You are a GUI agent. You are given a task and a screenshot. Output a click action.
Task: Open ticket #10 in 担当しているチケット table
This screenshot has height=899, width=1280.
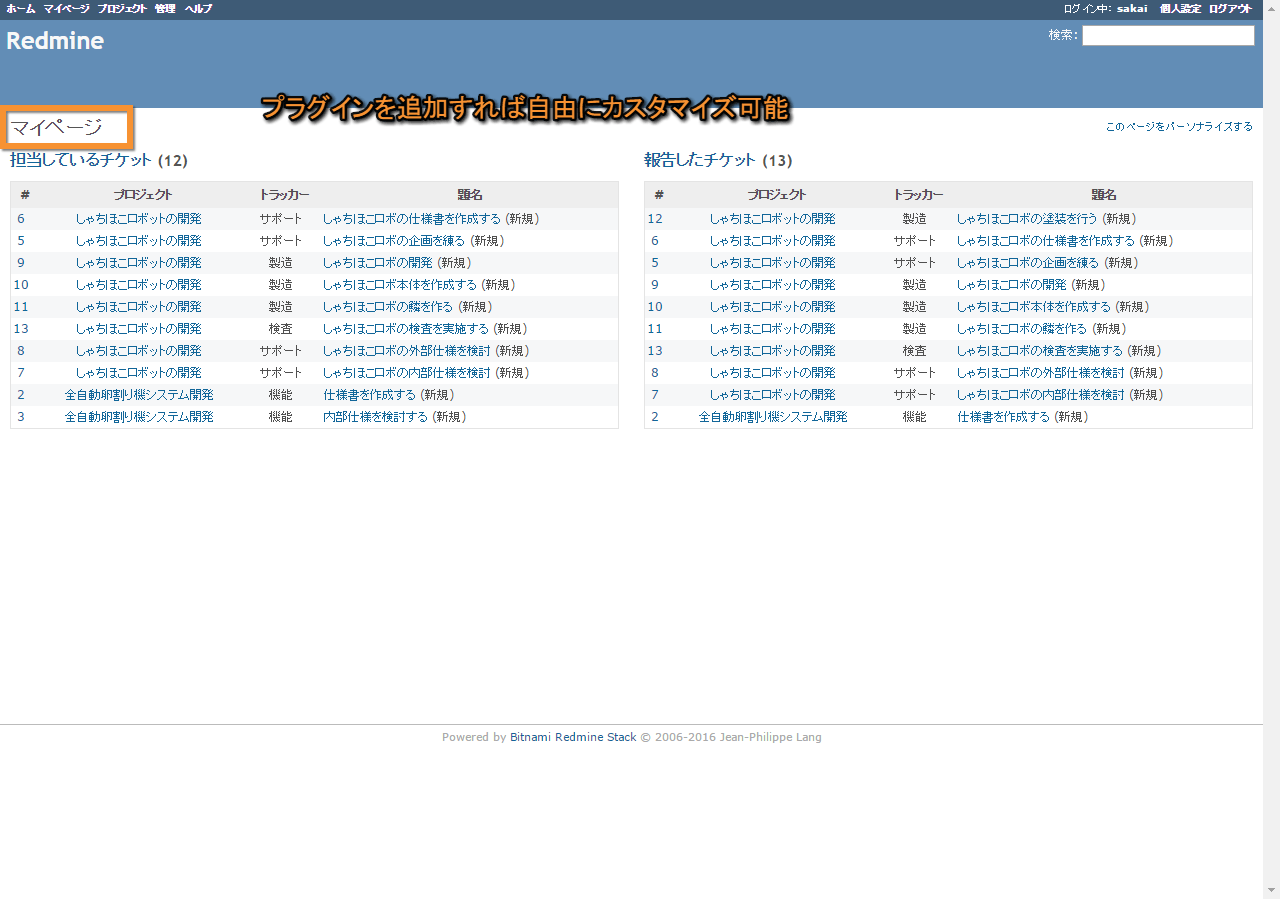click(x=21, y=285)
